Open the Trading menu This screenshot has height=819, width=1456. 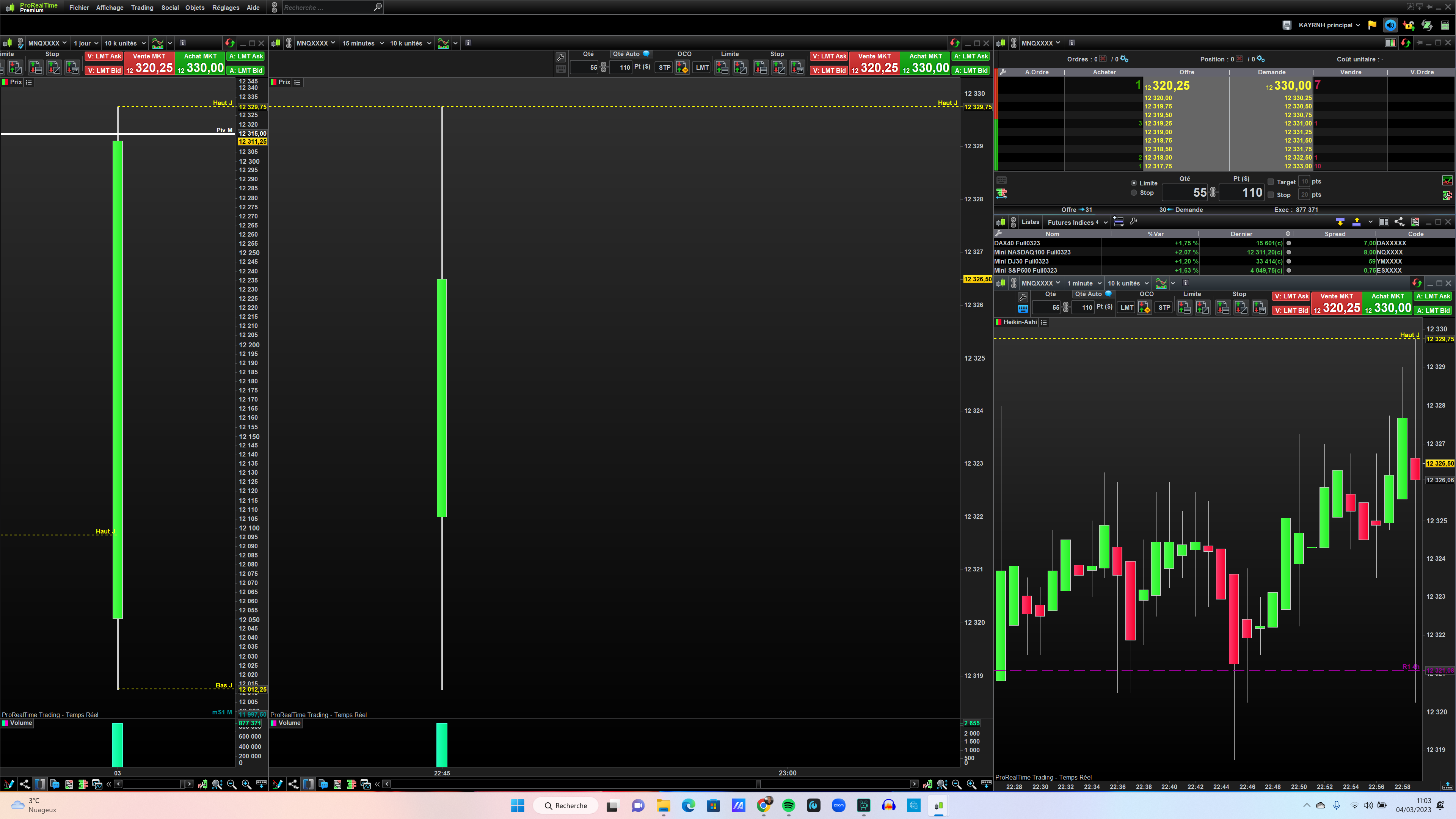coord(142,7)
